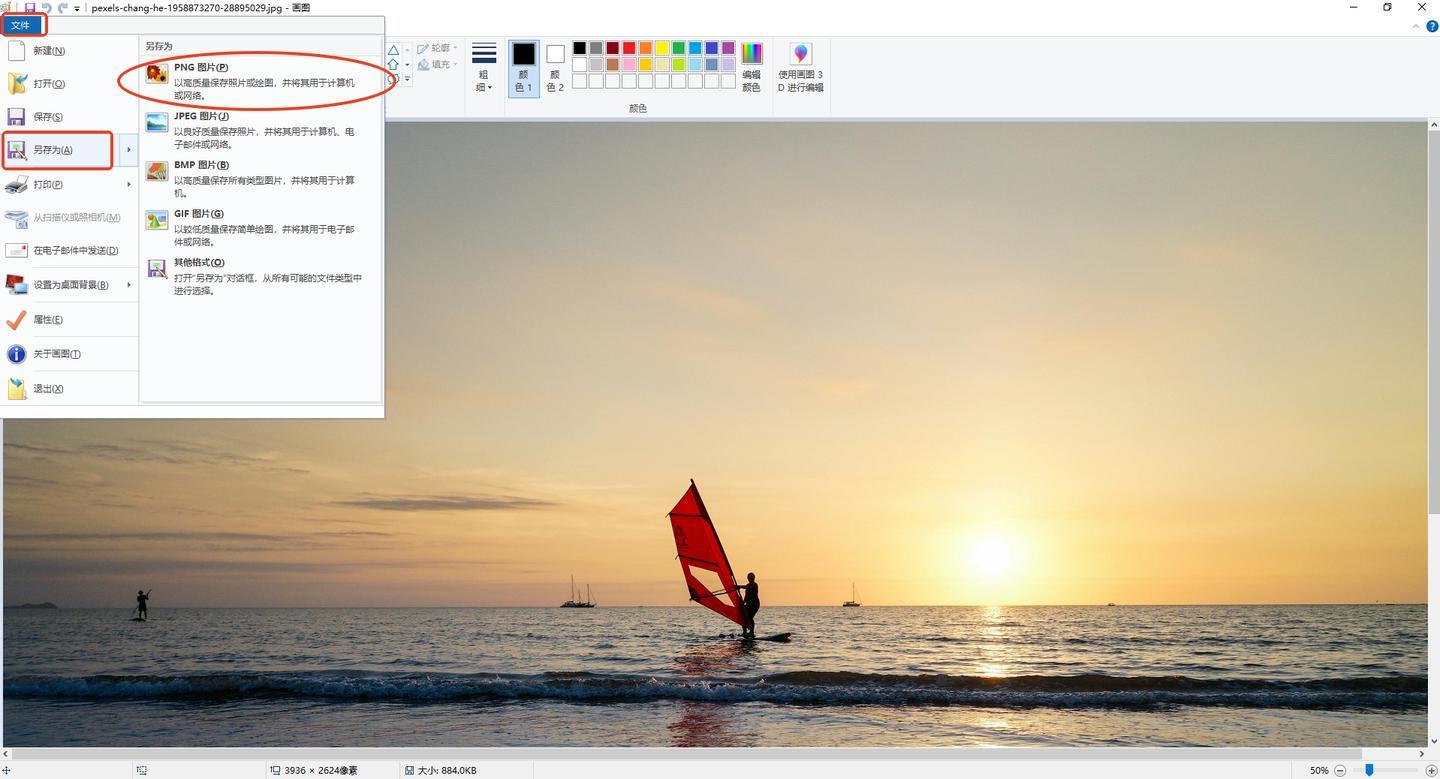Pick the red swatch in palette
Viewport: 1440px width, 779px height.
[x=629, y=48]
